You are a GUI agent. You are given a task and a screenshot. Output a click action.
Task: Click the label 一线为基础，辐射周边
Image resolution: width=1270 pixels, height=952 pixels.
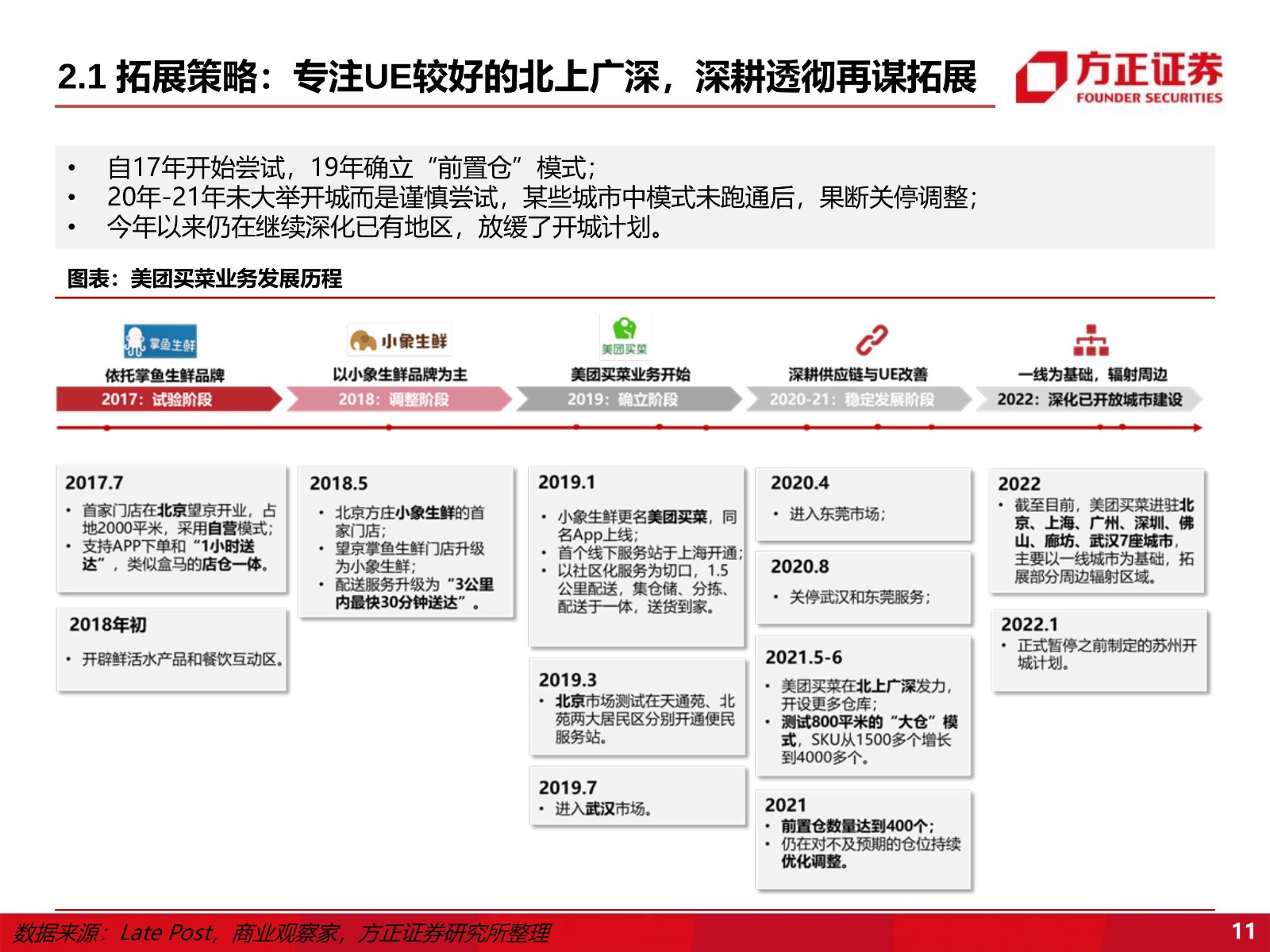(x=1093, y=374)
